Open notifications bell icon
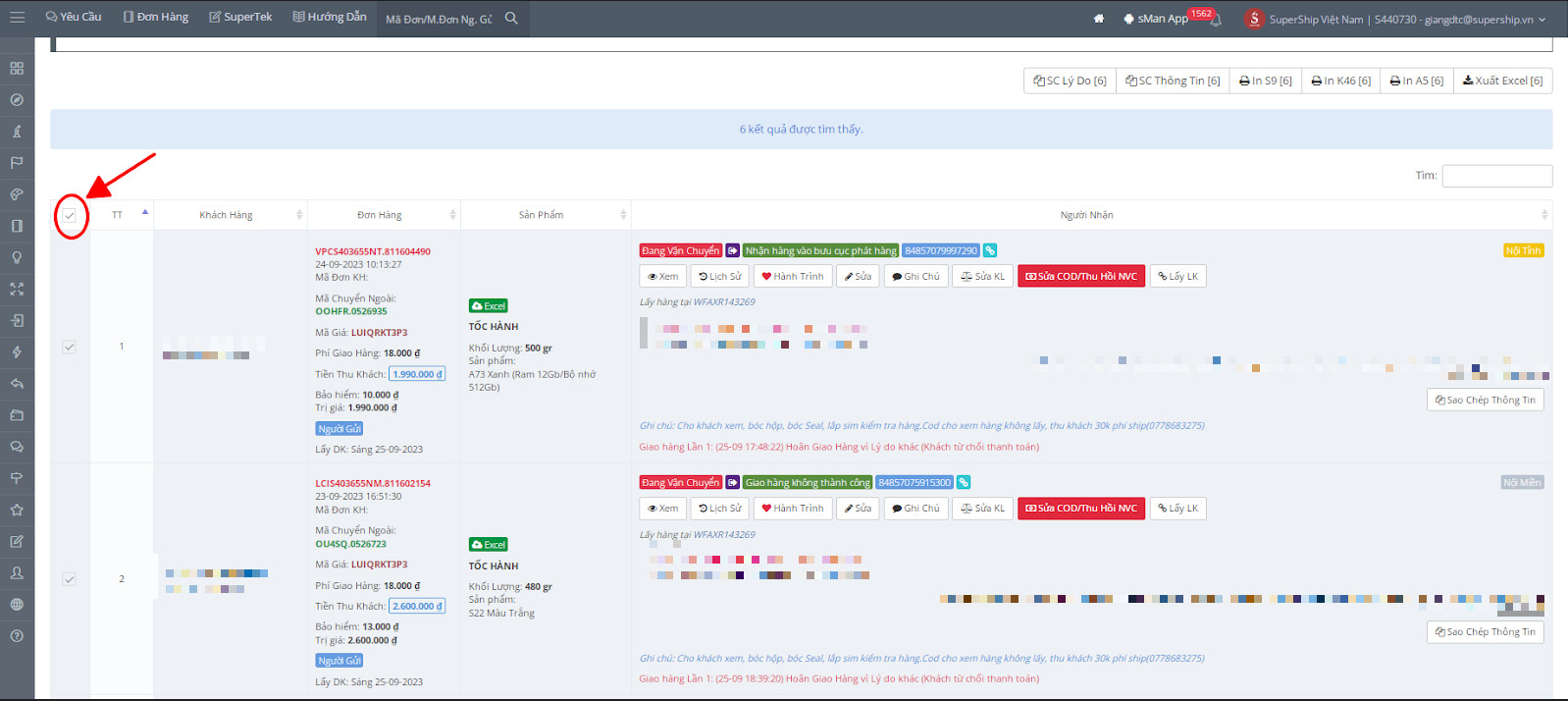The image size is (1568, 701). (x=1216, y=20)
